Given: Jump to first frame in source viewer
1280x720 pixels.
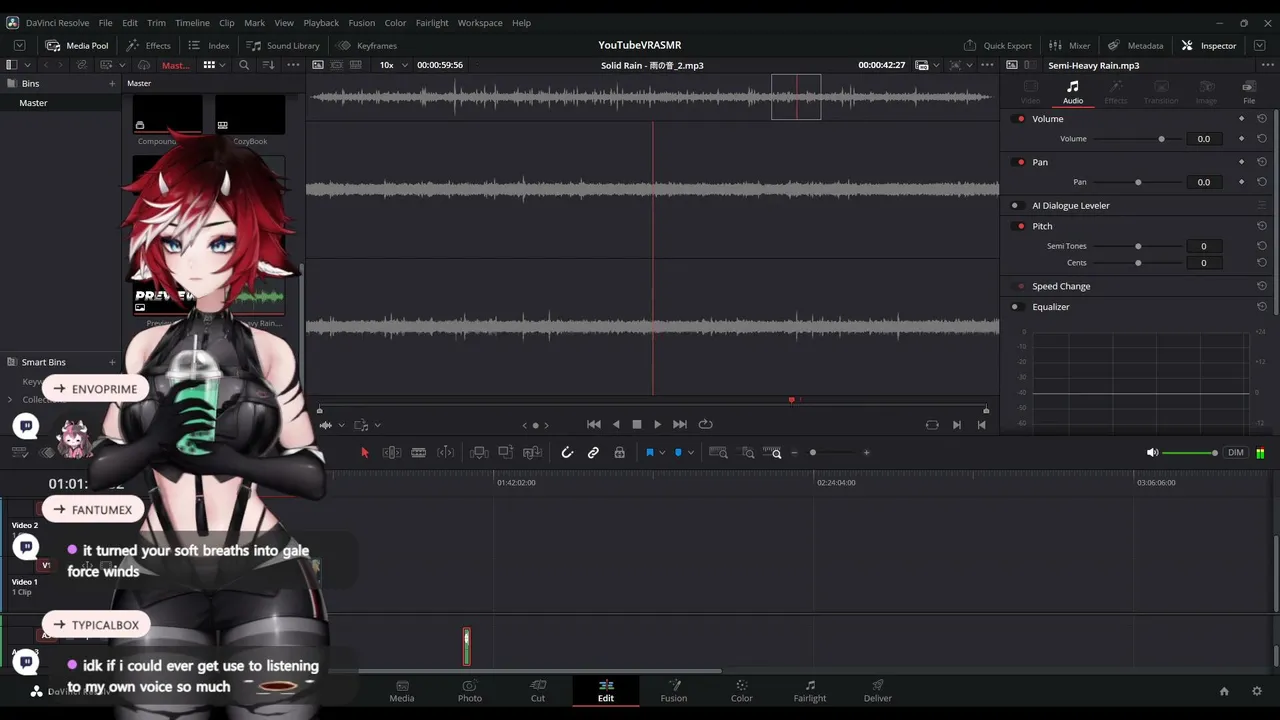Looking at the screenshot, I should 593,425.
